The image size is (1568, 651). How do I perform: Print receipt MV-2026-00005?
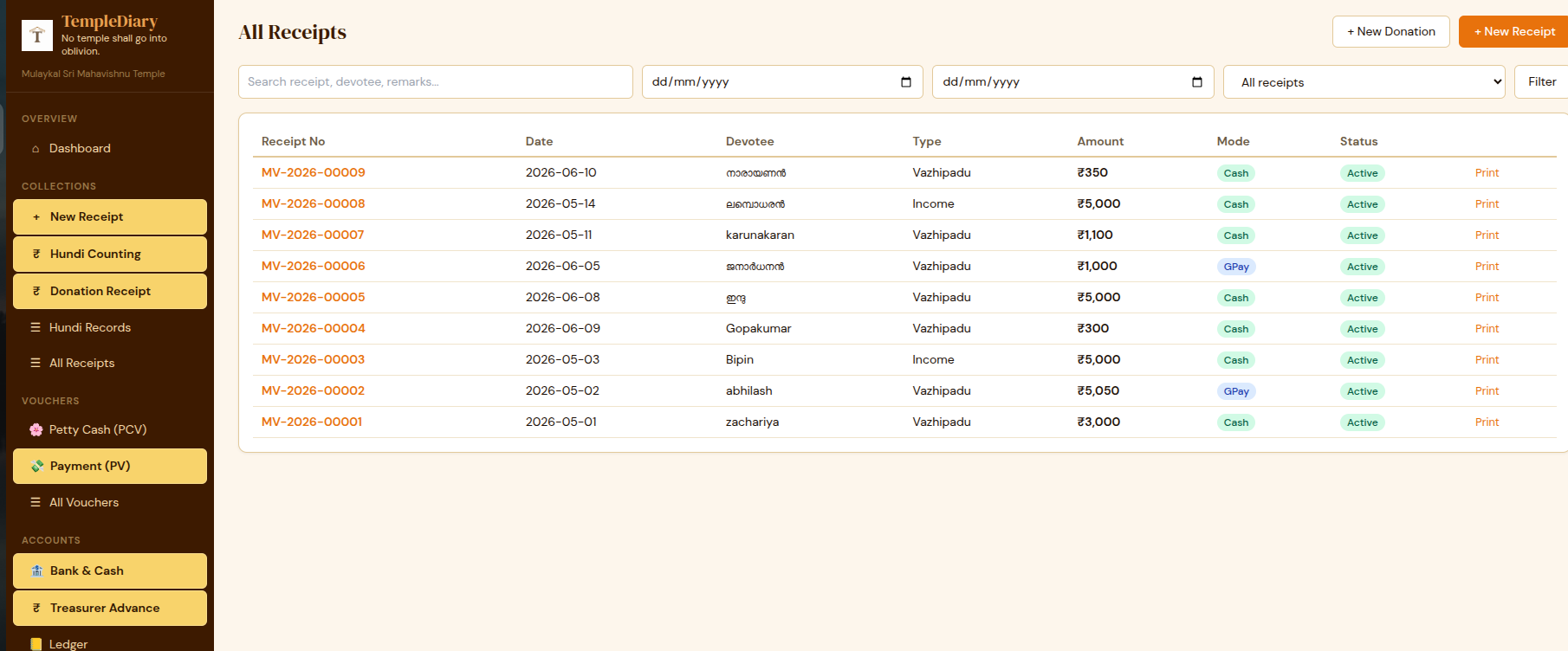click(1487, 298)
